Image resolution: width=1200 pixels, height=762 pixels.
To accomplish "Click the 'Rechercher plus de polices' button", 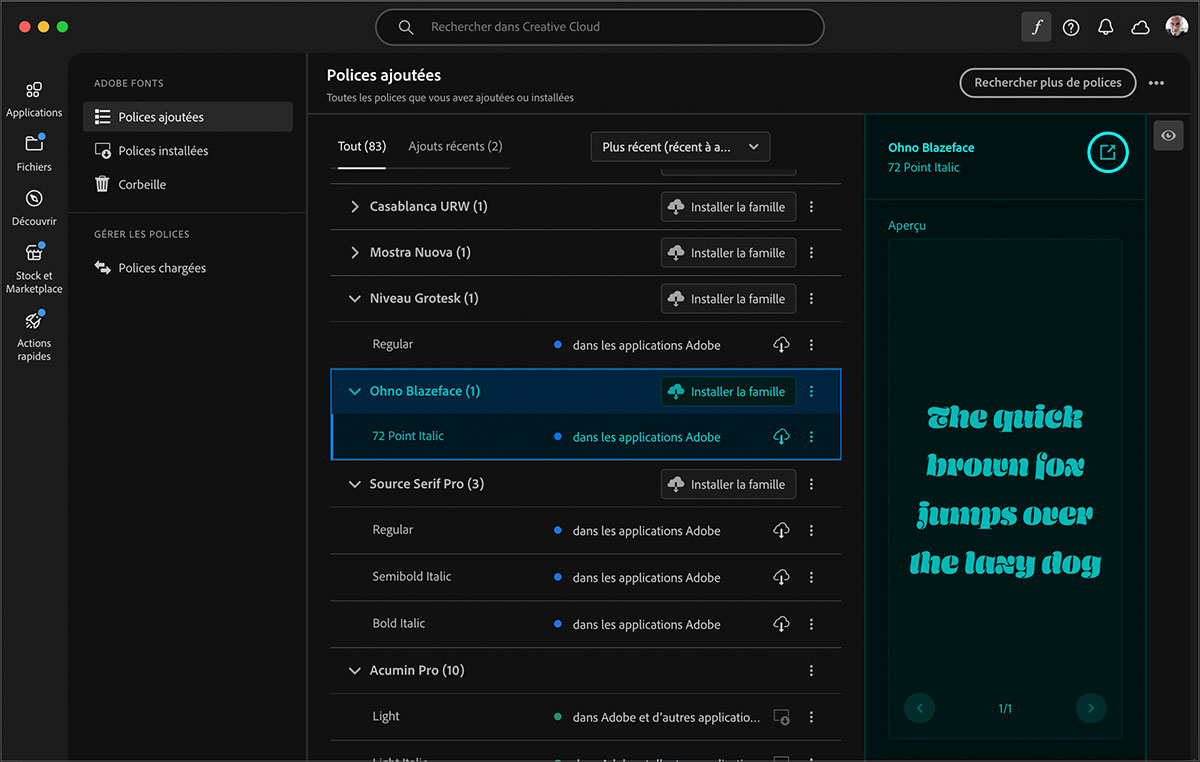I will tap(1047, 83).
